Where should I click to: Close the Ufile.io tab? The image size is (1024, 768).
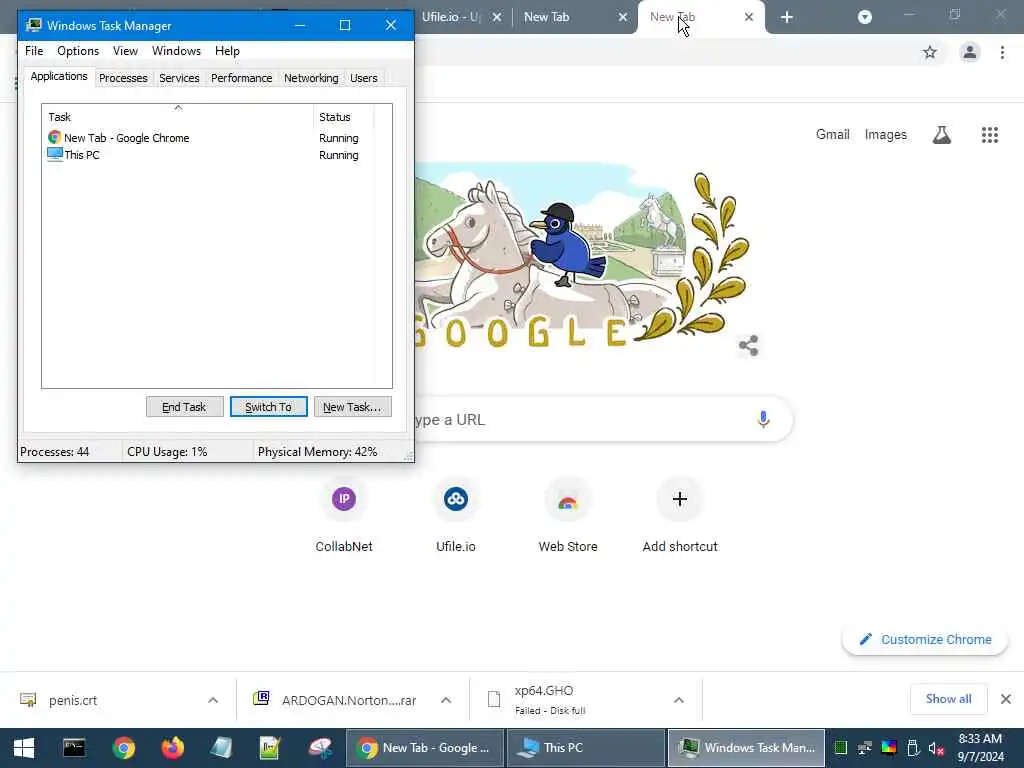497,17
